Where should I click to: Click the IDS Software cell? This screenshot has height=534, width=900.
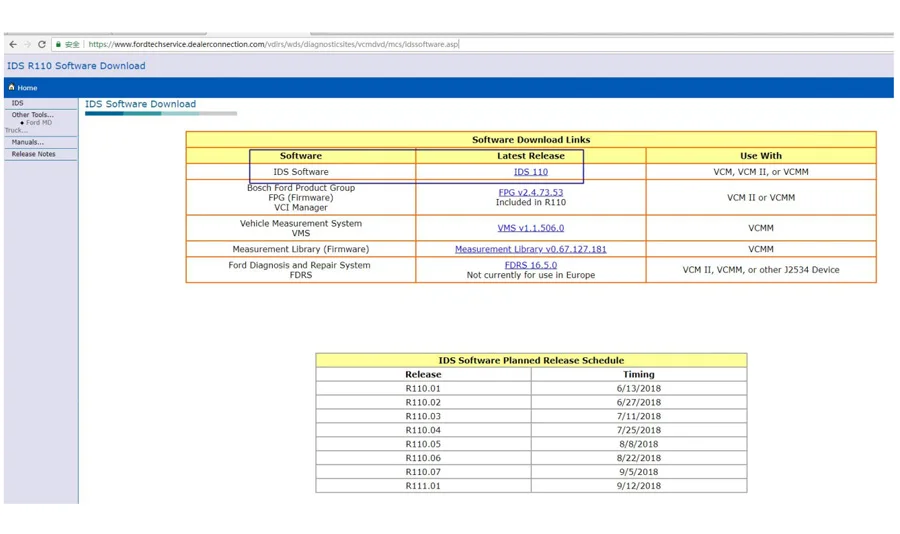[x=301, y=172]
